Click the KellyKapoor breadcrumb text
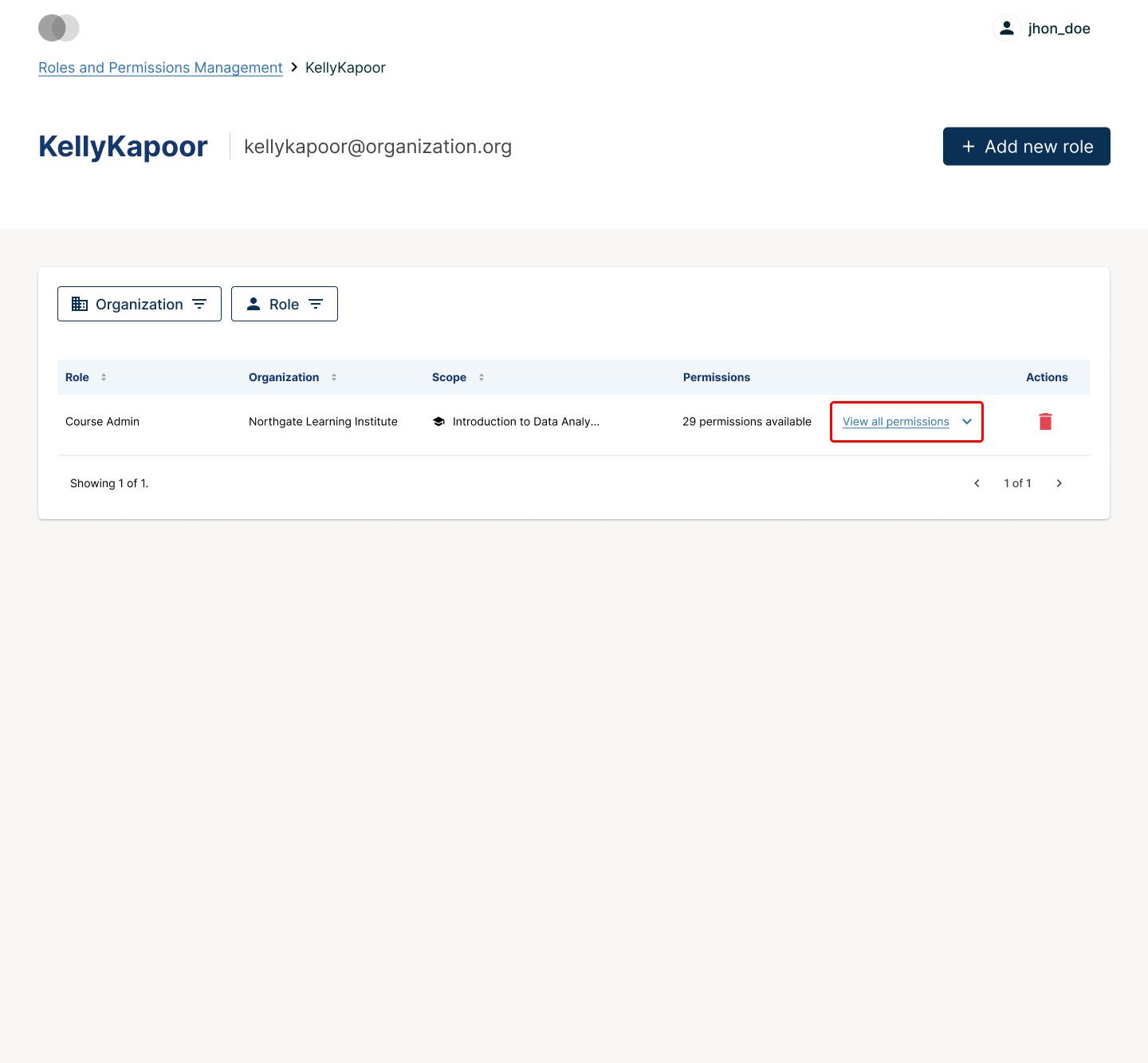Screen dimensions: 1148x1063 345,68
